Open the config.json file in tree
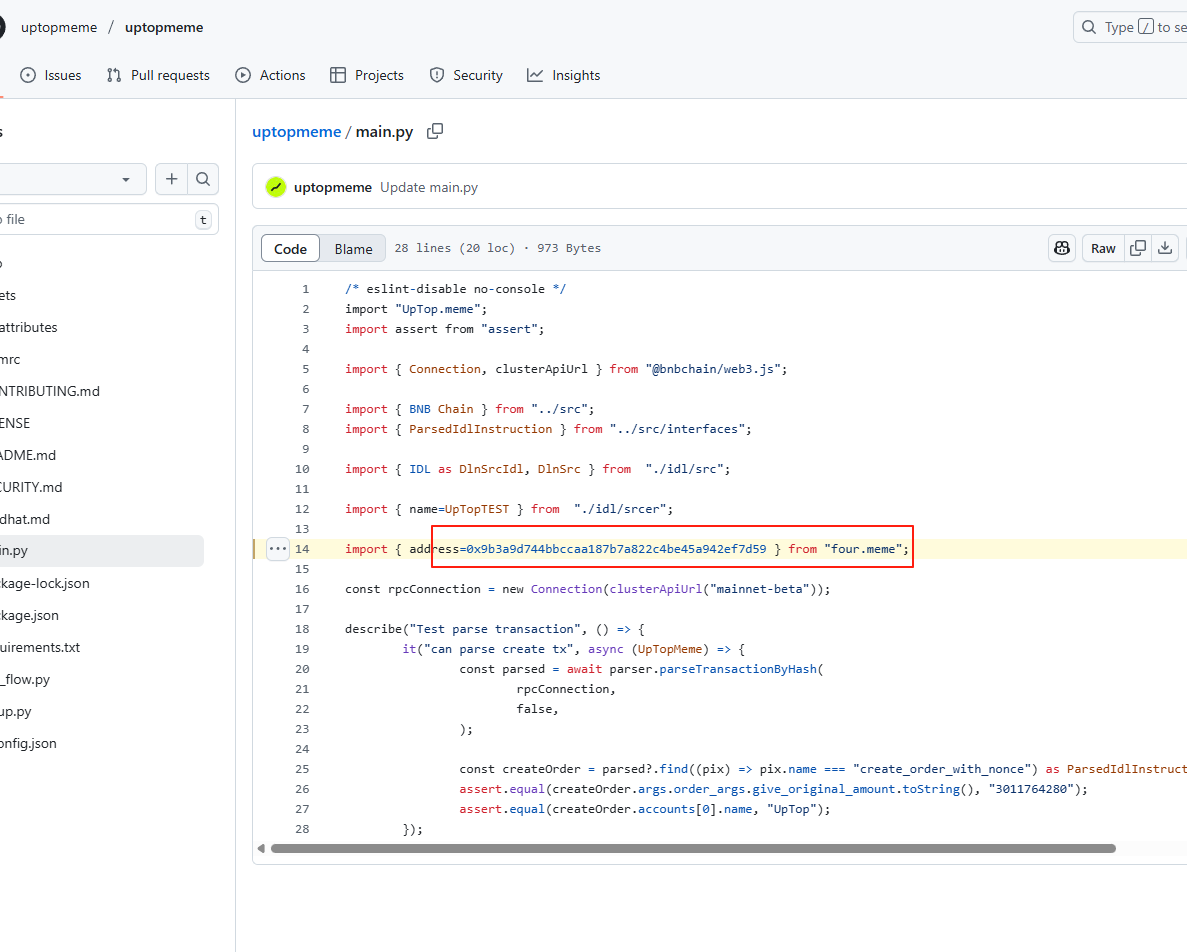The height and width of the screenshot is (952, 1187). (28, 743)
